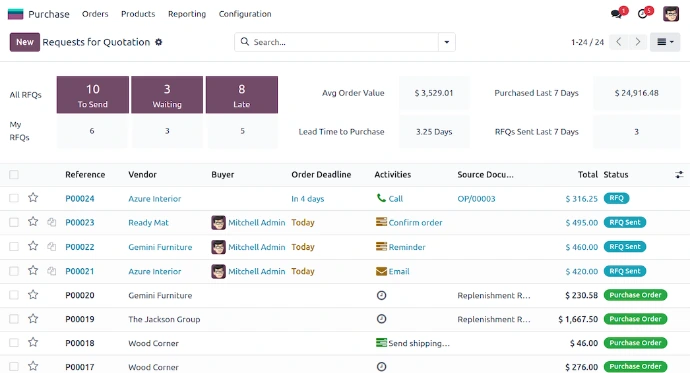Open the Reporting menu
This screenshot has height=373, width=690.
click(187, 14)
